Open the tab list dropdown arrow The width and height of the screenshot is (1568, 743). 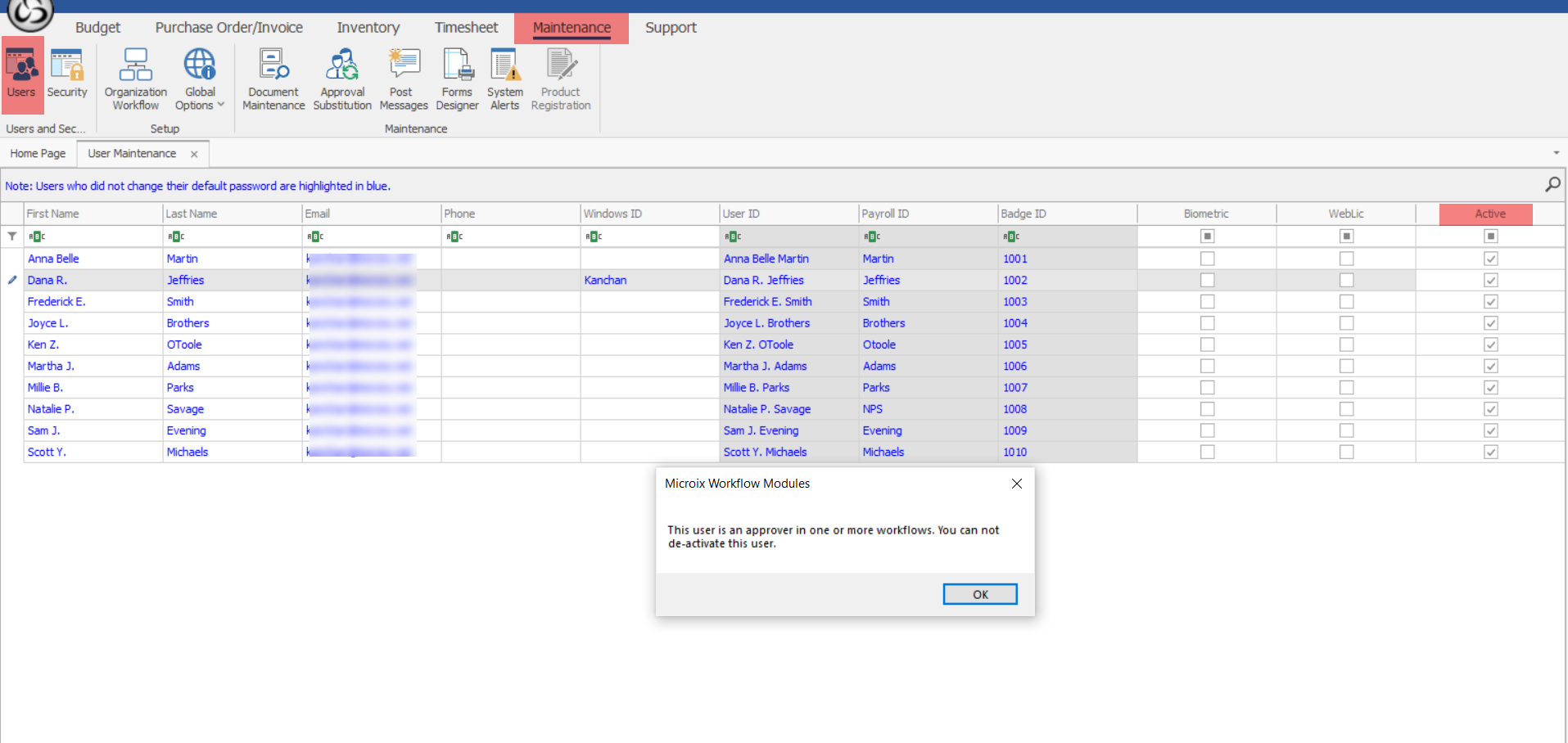pyautogui.click(x=1556, y=153)
